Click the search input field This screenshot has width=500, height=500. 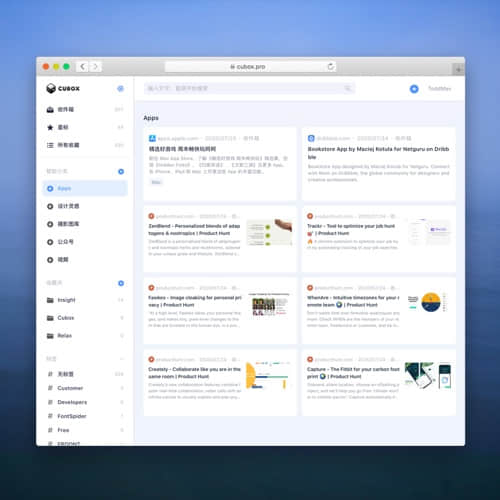[249, 88]
